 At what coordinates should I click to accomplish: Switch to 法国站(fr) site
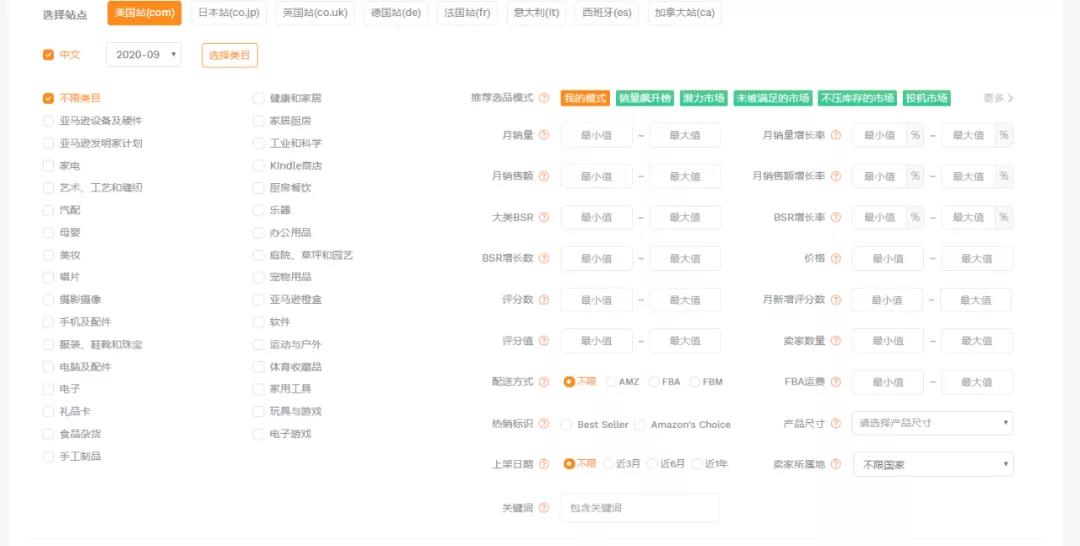(467, 13)
